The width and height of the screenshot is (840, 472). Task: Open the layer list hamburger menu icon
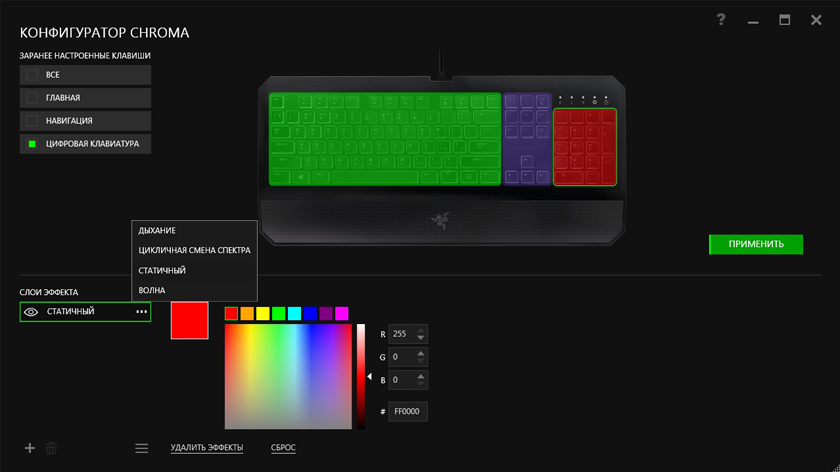[141, 448]
